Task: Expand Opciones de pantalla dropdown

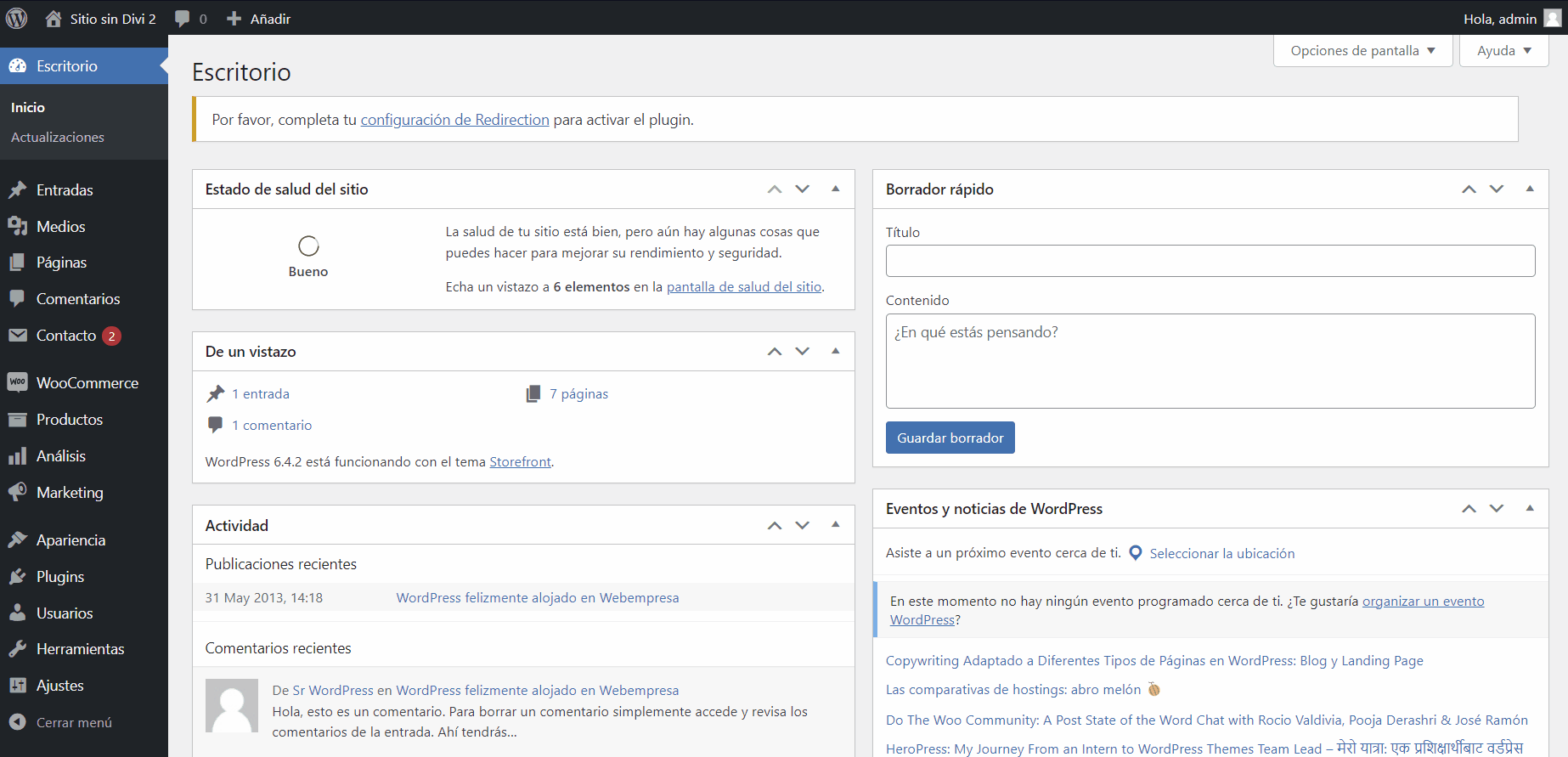Action: point(1362,51)
